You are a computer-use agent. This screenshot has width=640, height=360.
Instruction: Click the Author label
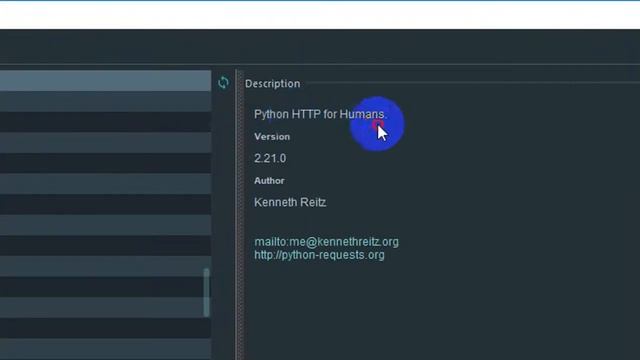(x=269, y=181)
